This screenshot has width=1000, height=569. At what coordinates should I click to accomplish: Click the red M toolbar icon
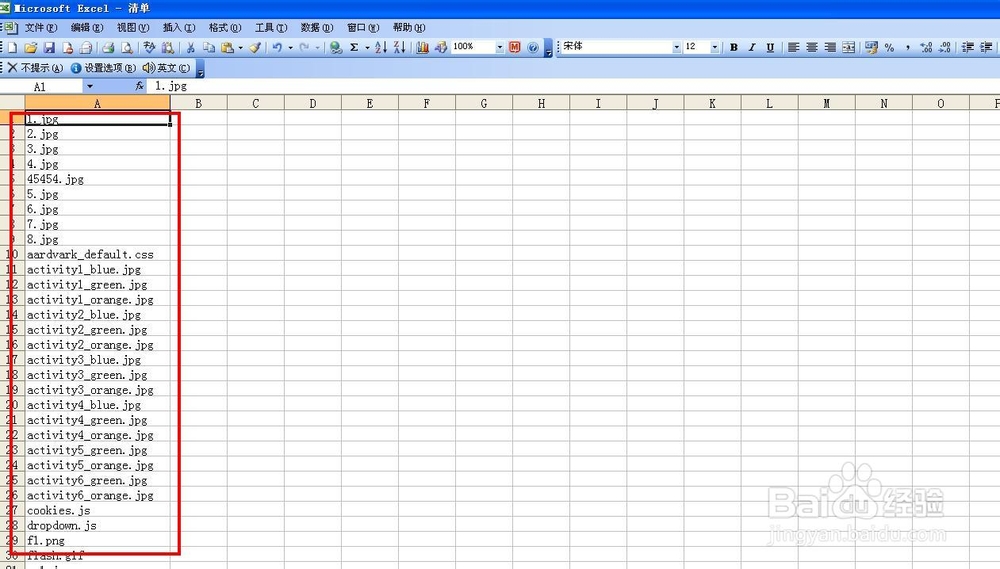(x=515, y=47)
